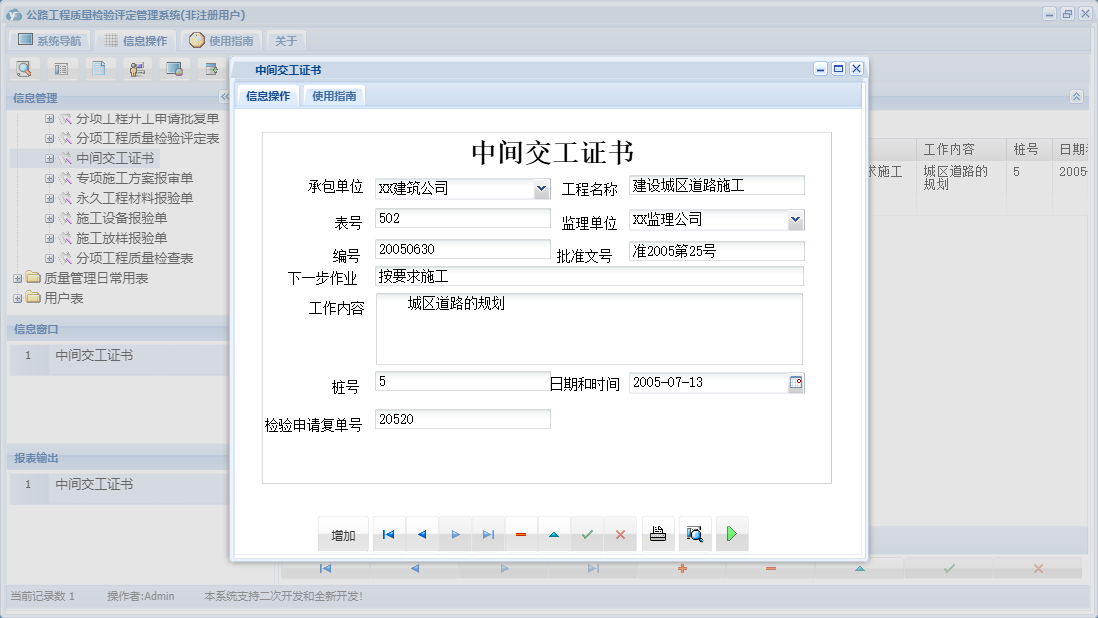Expand the 用户表 folder in the sidebar
This screenshot has width=1098, height=618.
18,298
